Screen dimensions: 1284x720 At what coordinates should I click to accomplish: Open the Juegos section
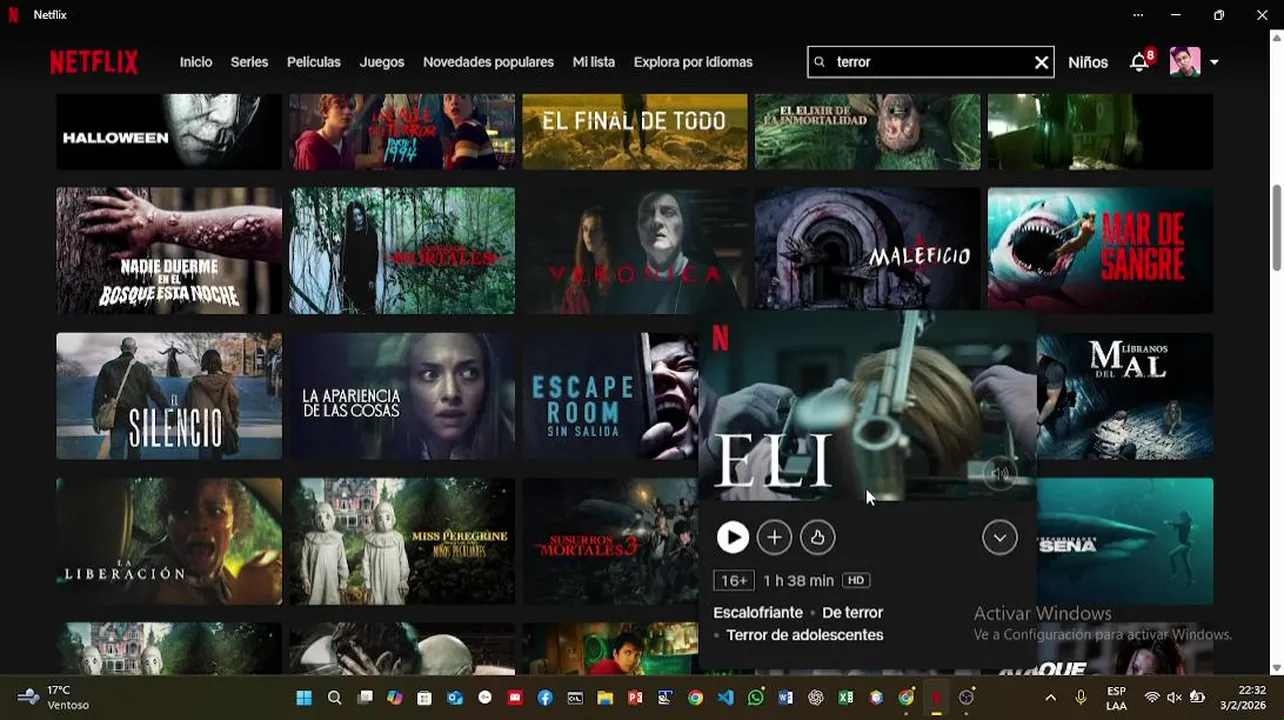382,62
